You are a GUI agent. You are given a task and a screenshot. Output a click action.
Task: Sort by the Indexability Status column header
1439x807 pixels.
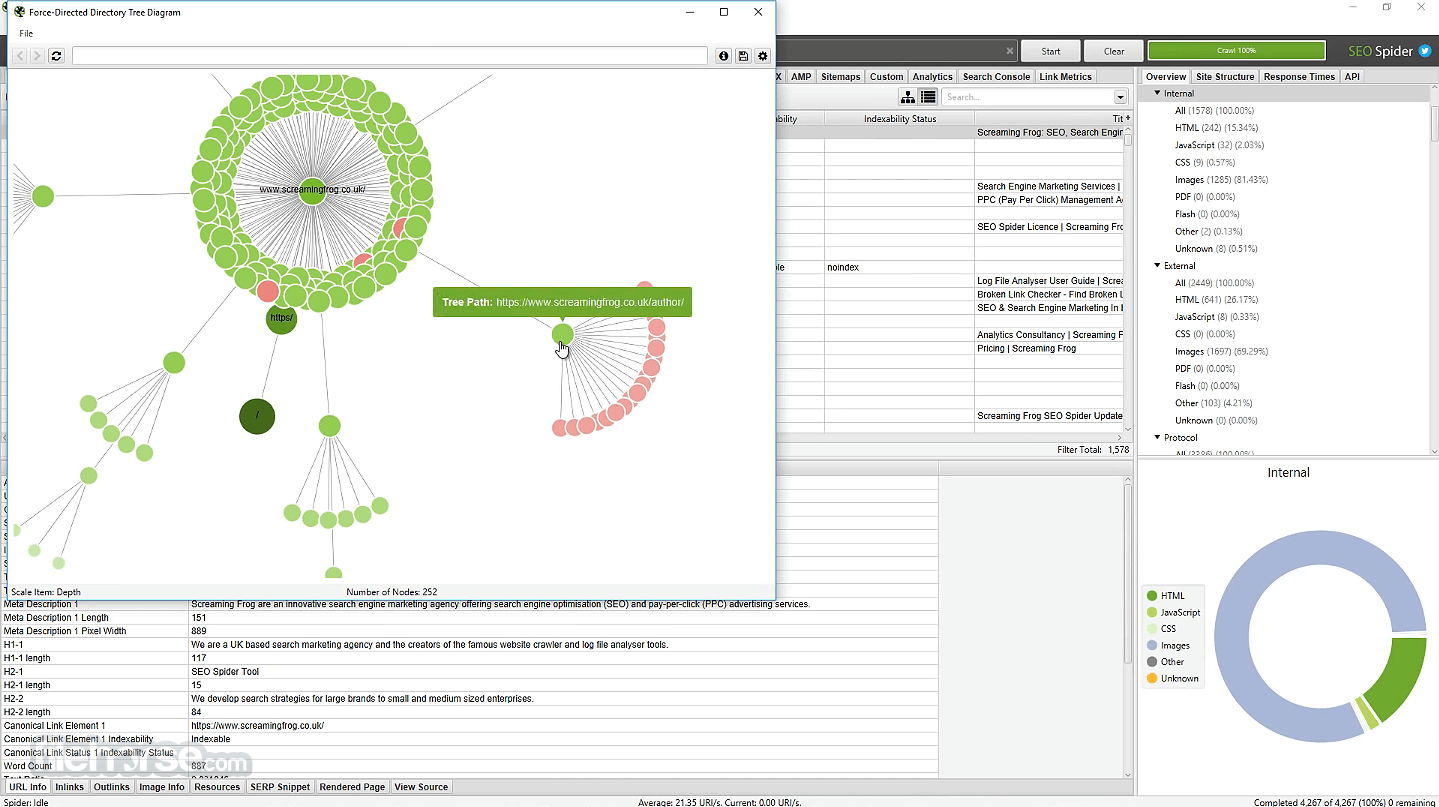tap(900, 118)
